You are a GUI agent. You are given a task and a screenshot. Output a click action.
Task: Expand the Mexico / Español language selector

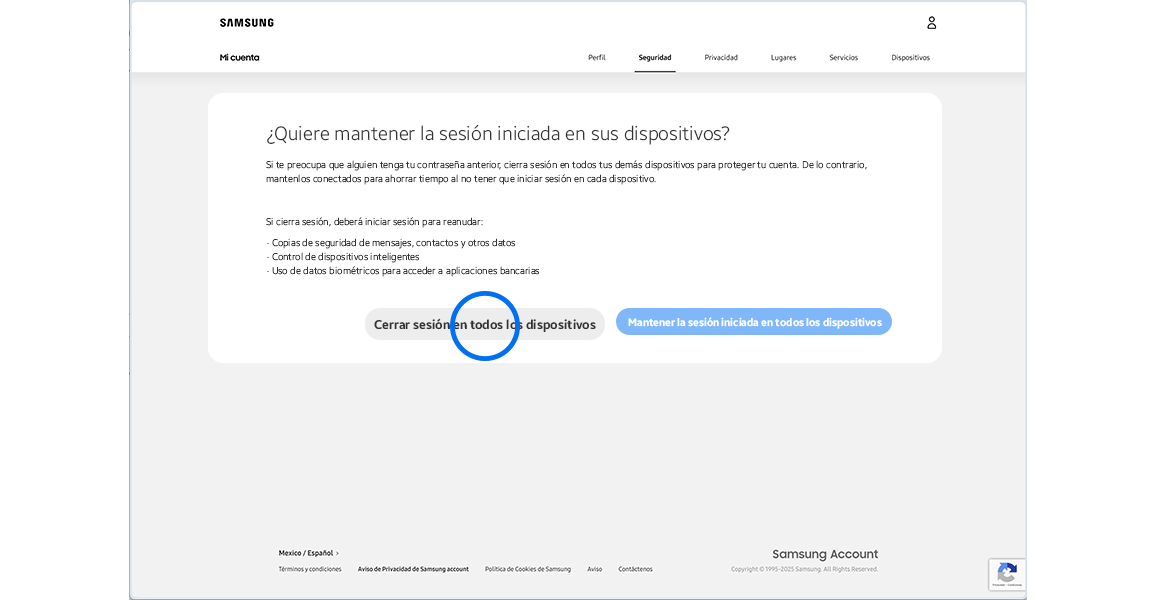(x=305, y=551)
